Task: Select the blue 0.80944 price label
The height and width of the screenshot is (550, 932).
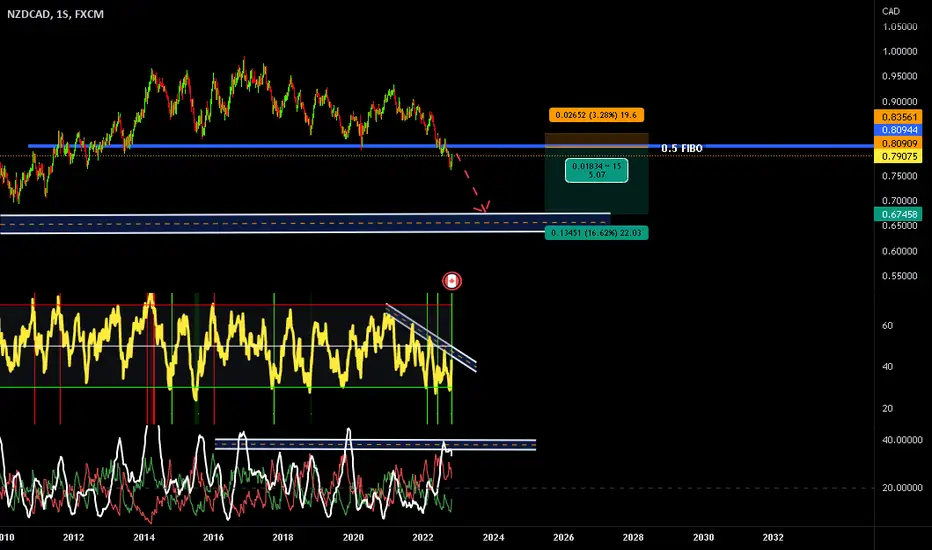Action: [x=898, y=130]
